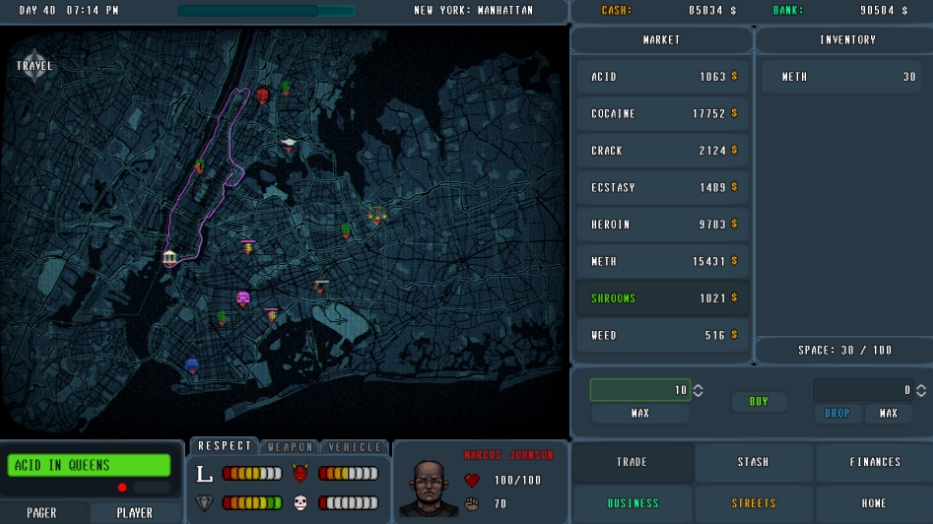Switch to the Weapon tab

click(290, 447)
